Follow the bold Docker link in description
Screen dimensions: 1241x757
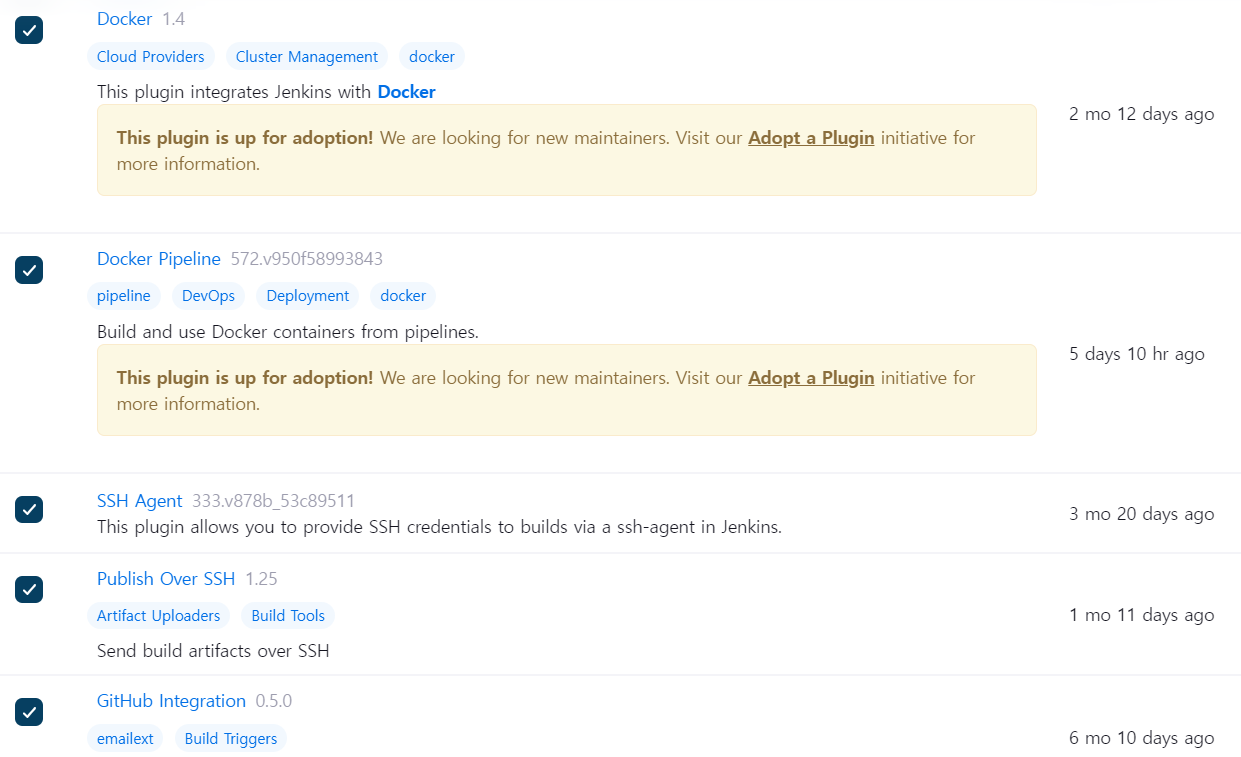tap(406, 92)
